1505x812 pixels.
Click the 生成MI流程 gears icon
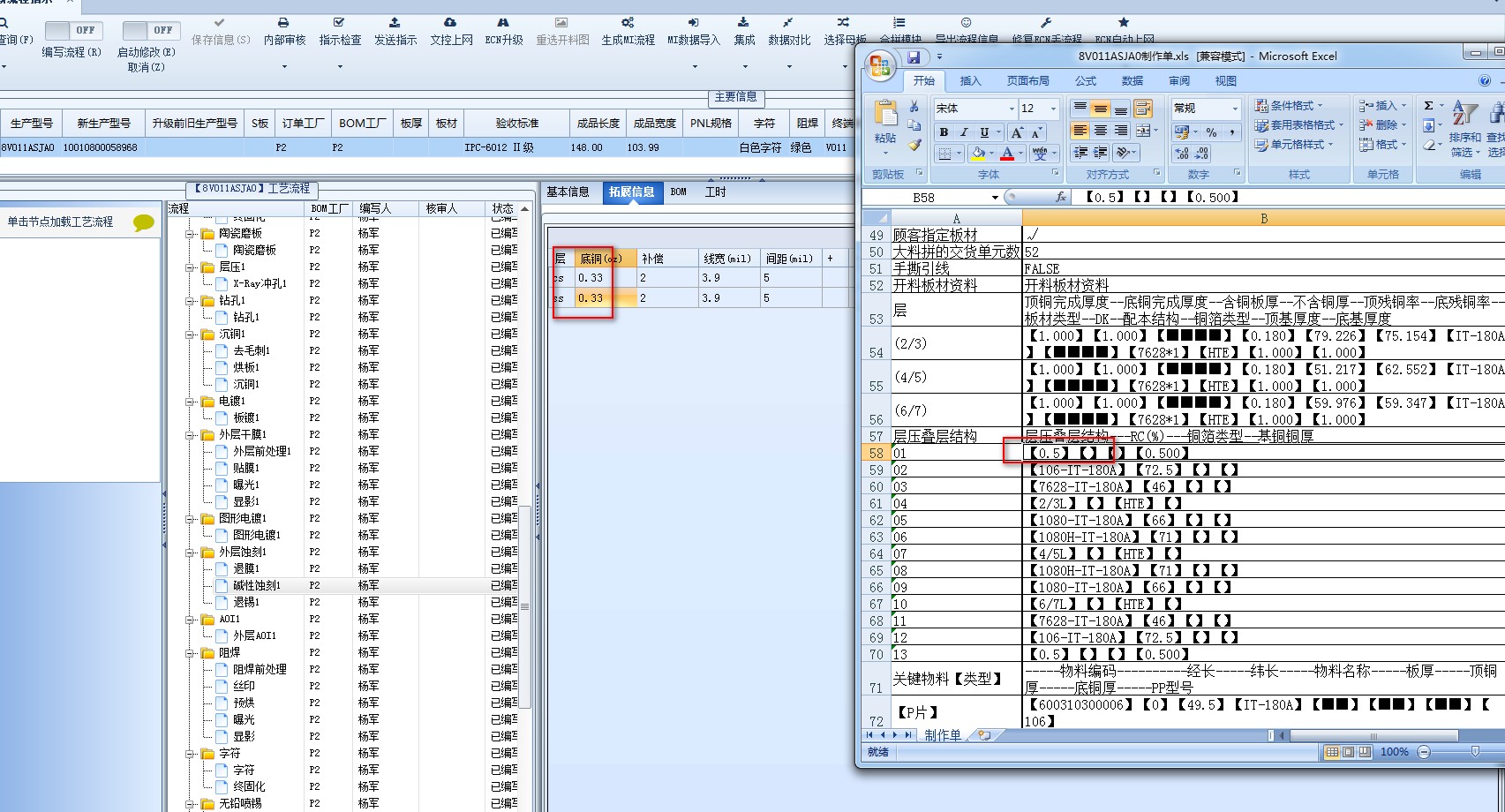[x=628, y=23]
